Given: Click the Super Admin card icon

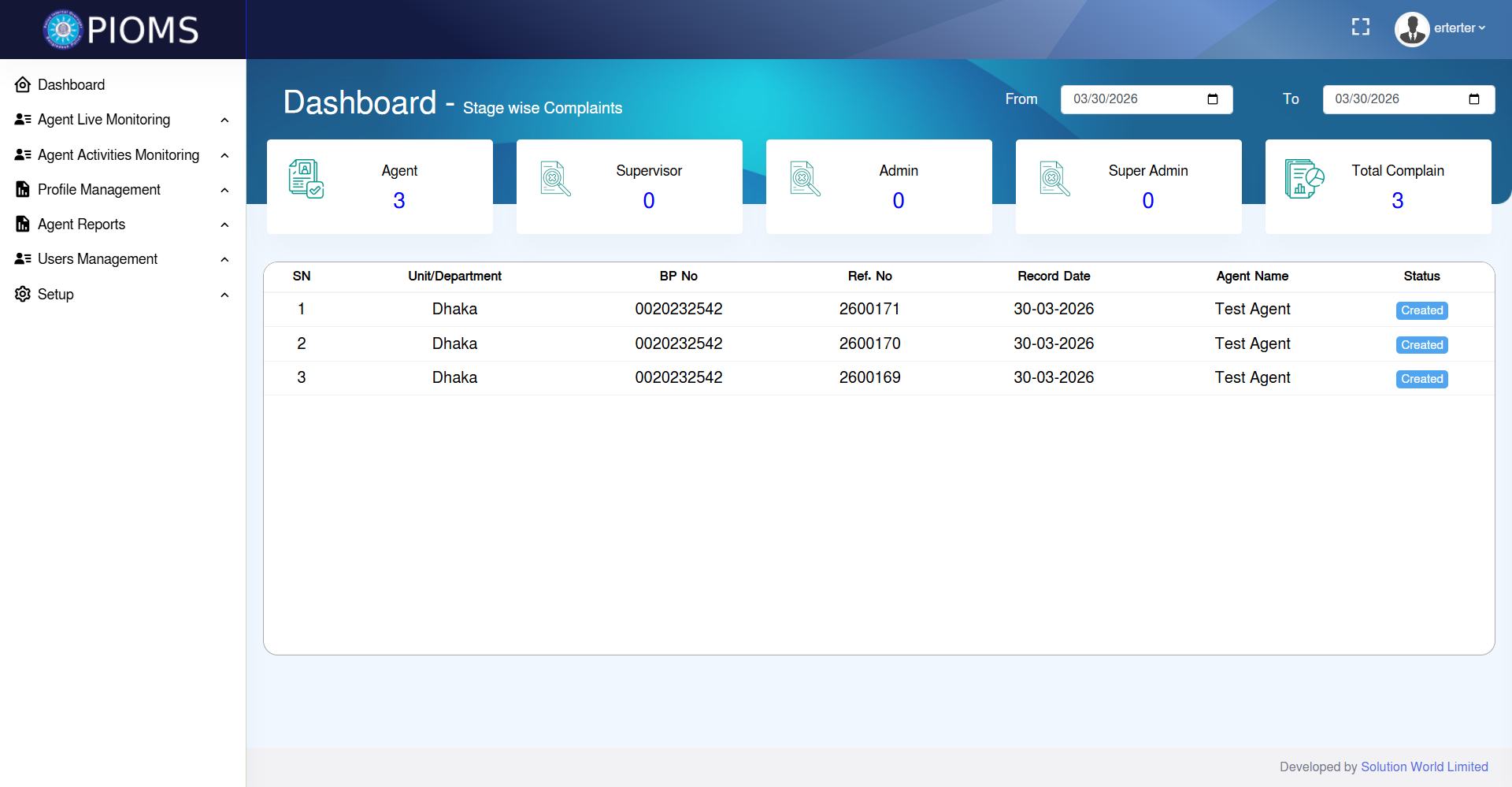Looking at the screenshot, I should click(1054, 179).
